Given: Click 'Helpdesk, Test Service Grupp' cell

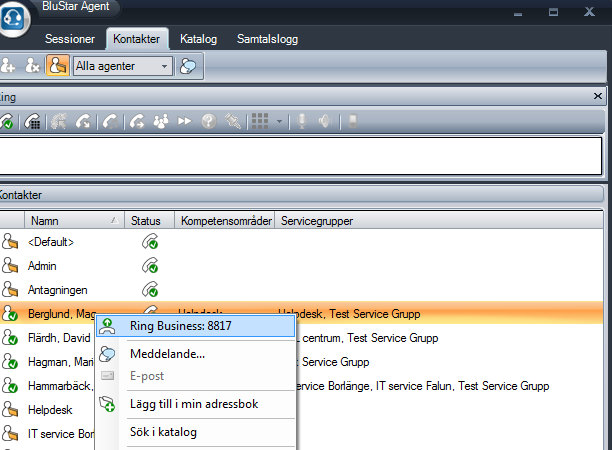Looking at the screenshot, I should (x=349, y=314).
